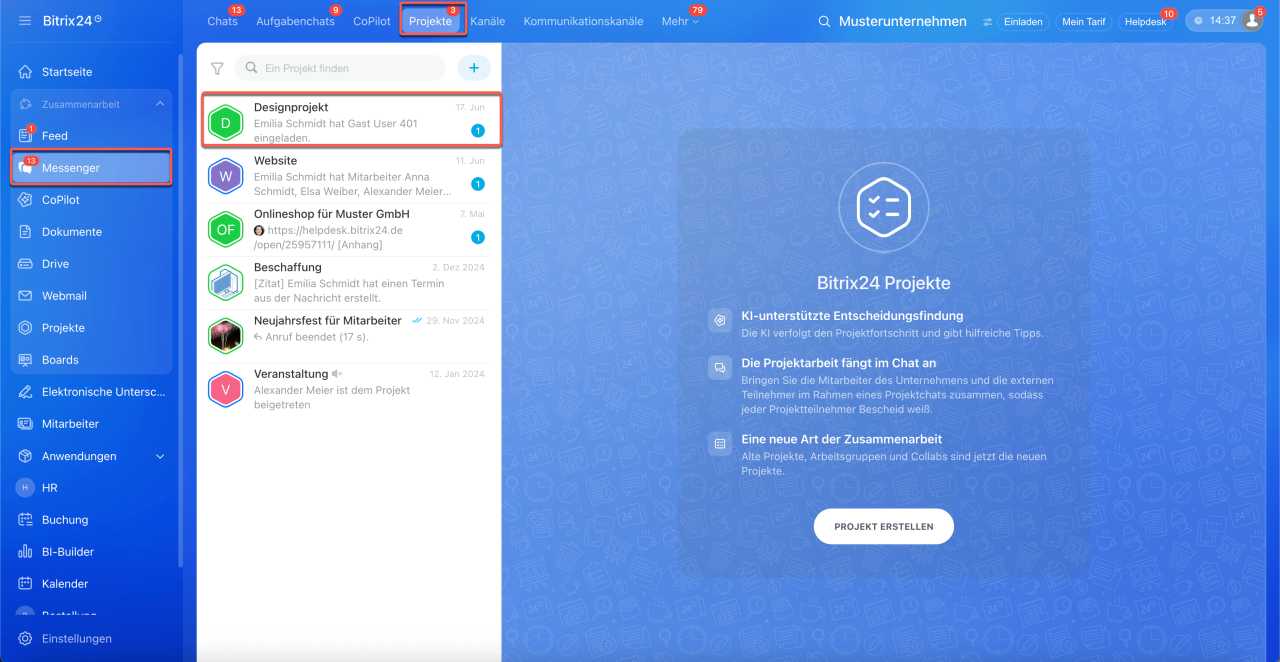The height and width of the screenshot is (662, 1280).
Task: Click the red V avatar of Veranstaltung
Action: point(225,389)
